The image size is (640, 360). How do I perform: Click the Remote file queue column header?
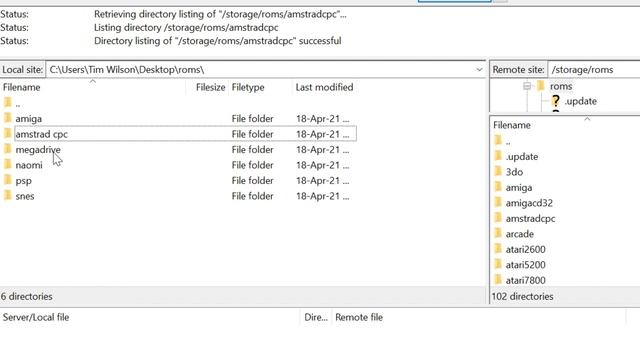coord(359,318)
